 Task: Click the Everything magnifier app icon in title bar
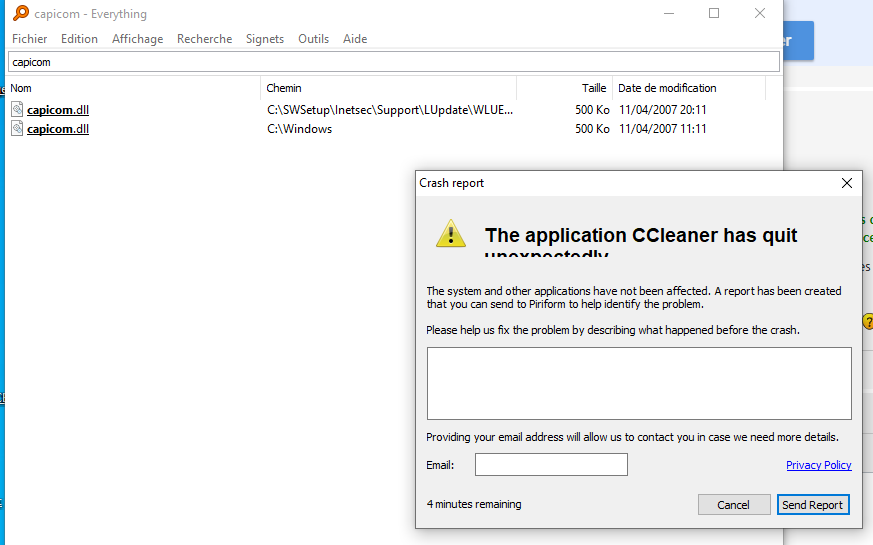tap(21, 13)
